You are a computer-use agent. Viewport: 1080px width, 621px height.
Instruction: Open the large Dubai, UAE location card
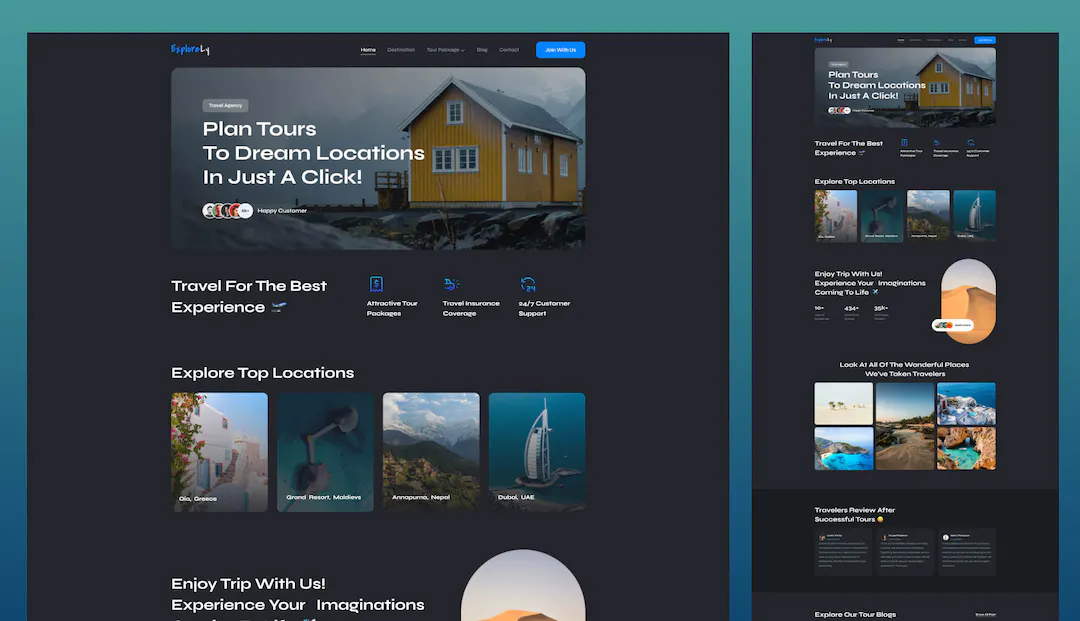[x=537, y=452]
